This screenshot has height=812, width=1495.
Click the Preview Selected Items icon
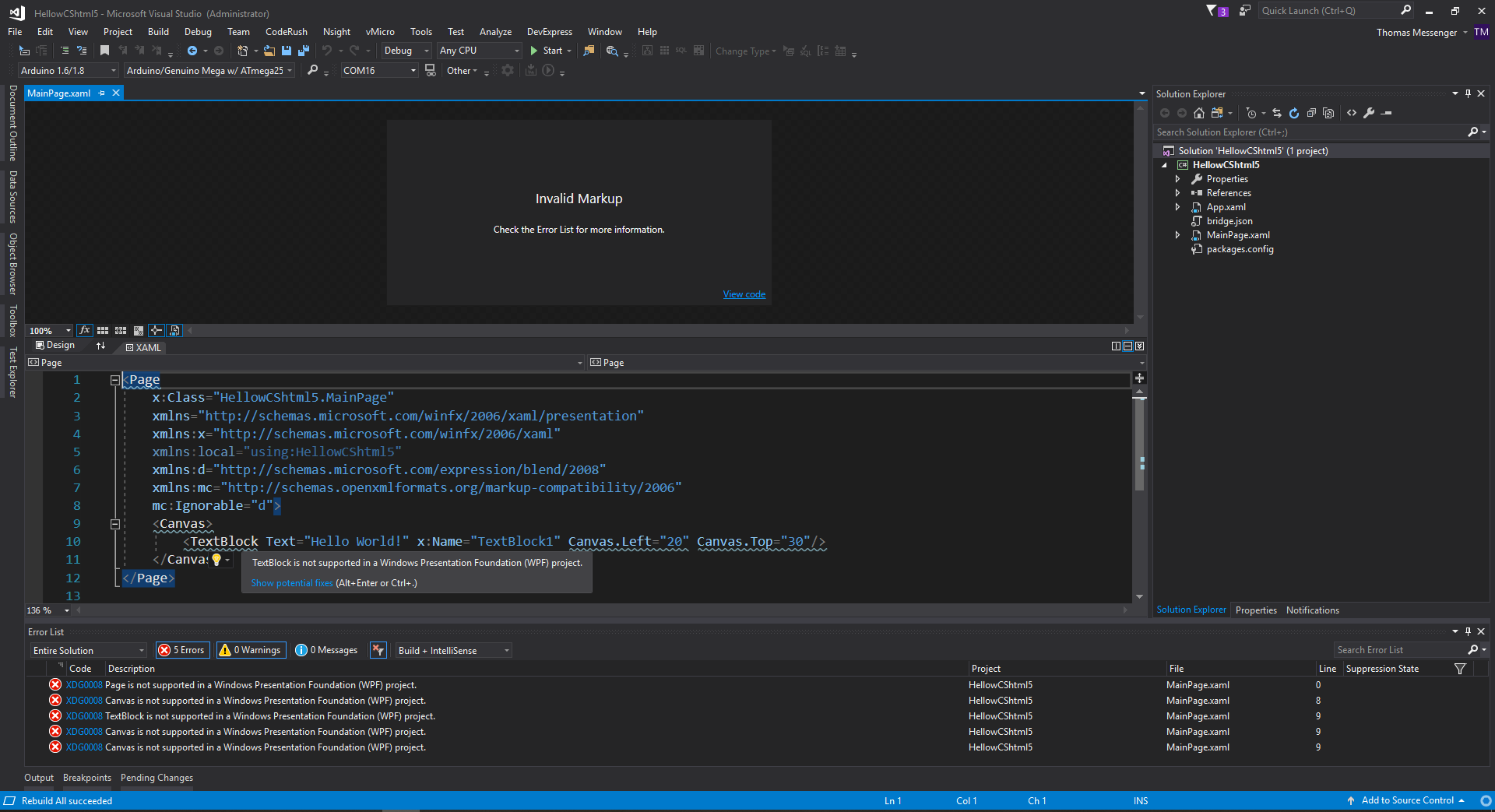click(x=1386, y=113)
